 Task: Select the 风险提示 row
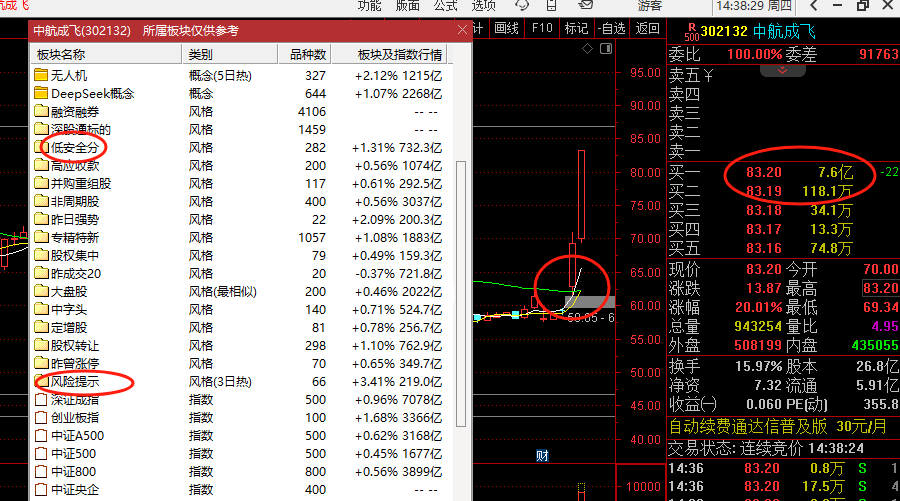point(240,381)
